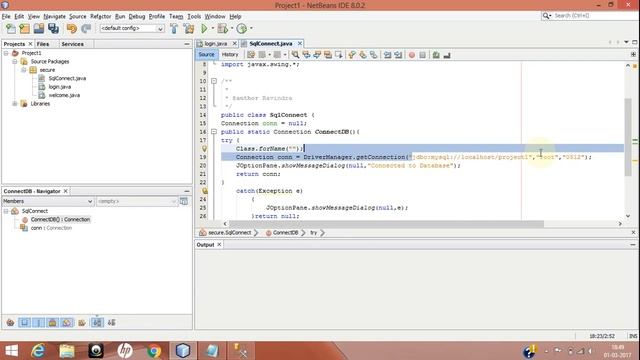Toggle Show Static Members filter in Navigator
640x360 pixels.
(x=38, y=323)
